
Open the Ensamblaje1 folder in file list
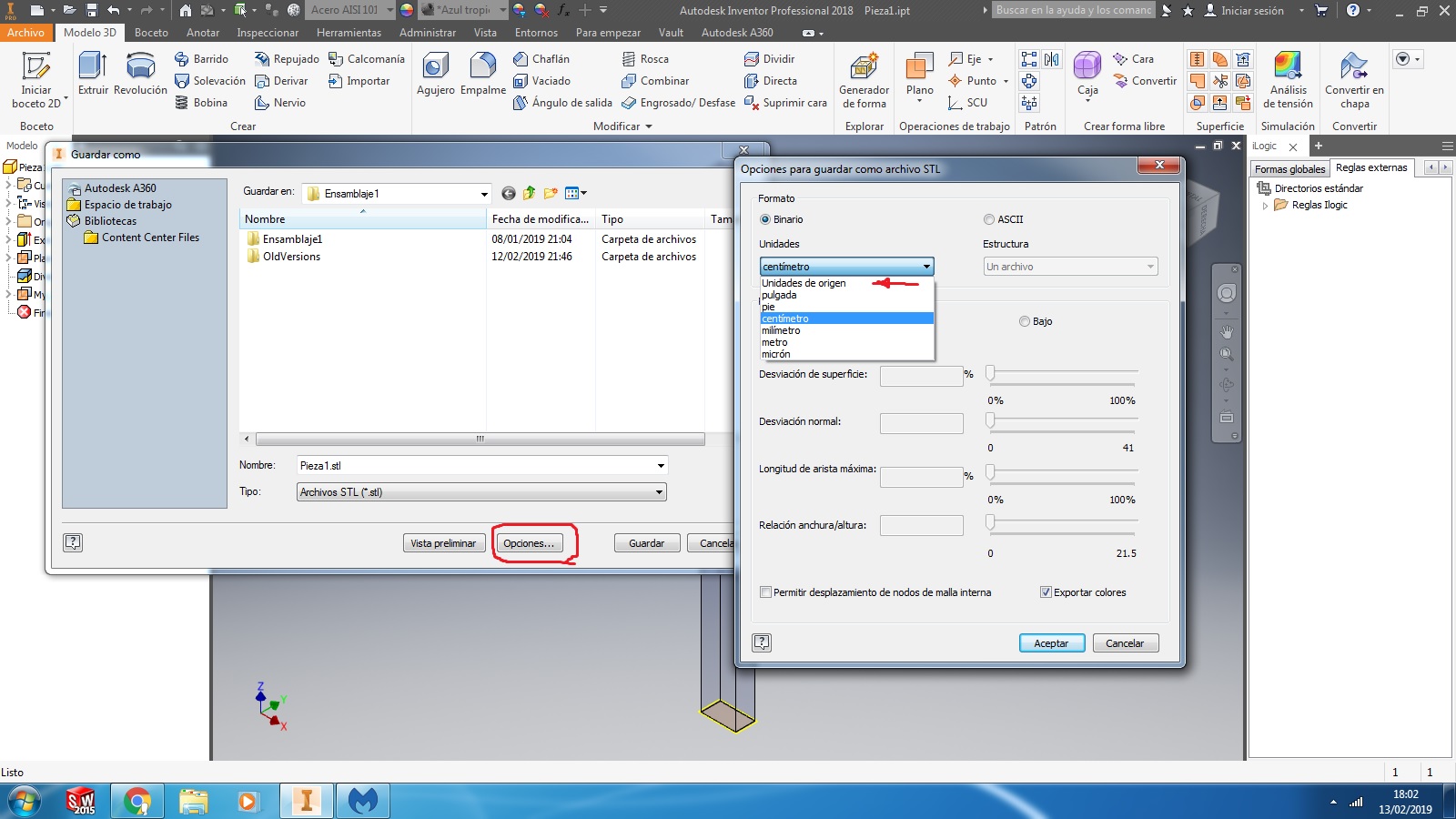coord(290,238)
